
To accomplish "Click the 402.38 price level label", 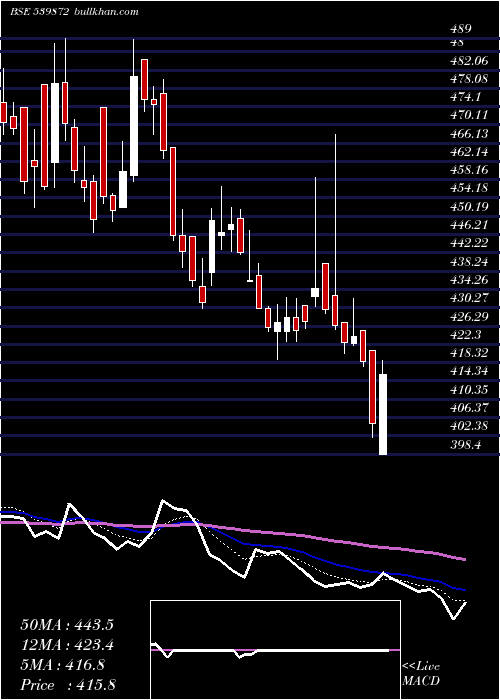I will [469, 425].
